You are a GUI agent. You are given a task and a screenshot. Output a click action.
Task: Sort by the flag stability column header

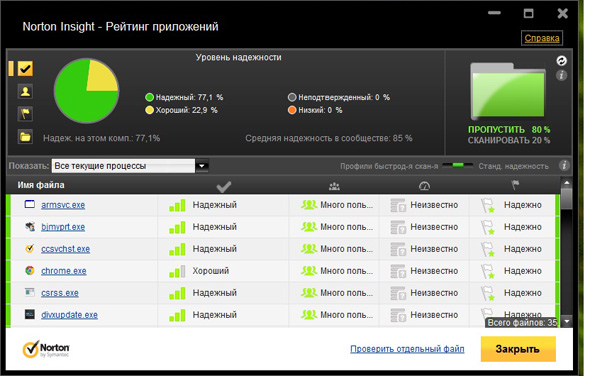point(515,185)
